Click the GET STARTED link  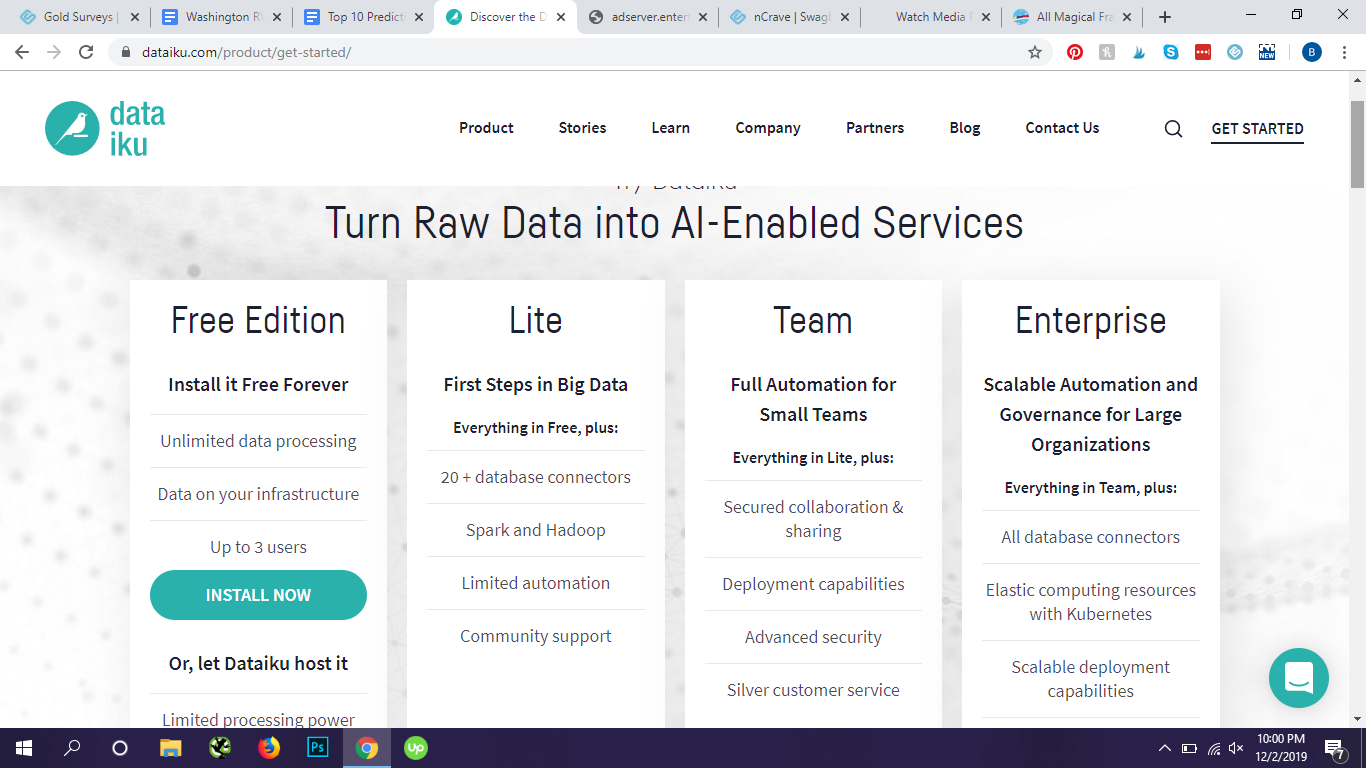click(1257, 129)
